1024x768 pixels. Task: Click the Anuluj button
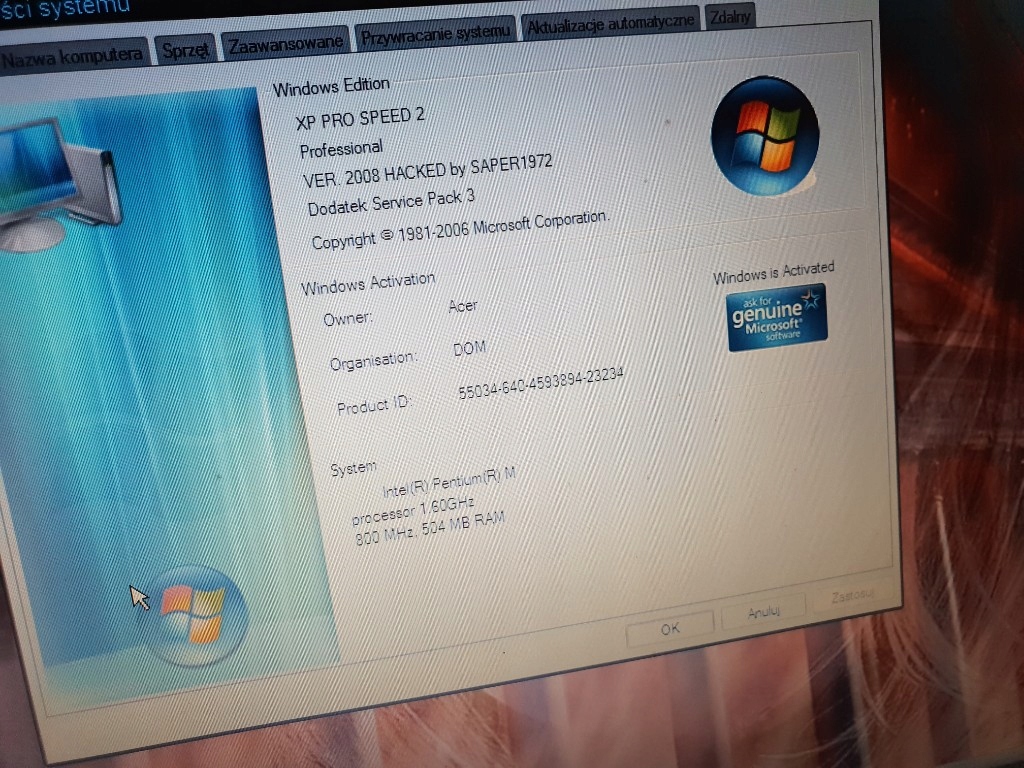(763, 613)
